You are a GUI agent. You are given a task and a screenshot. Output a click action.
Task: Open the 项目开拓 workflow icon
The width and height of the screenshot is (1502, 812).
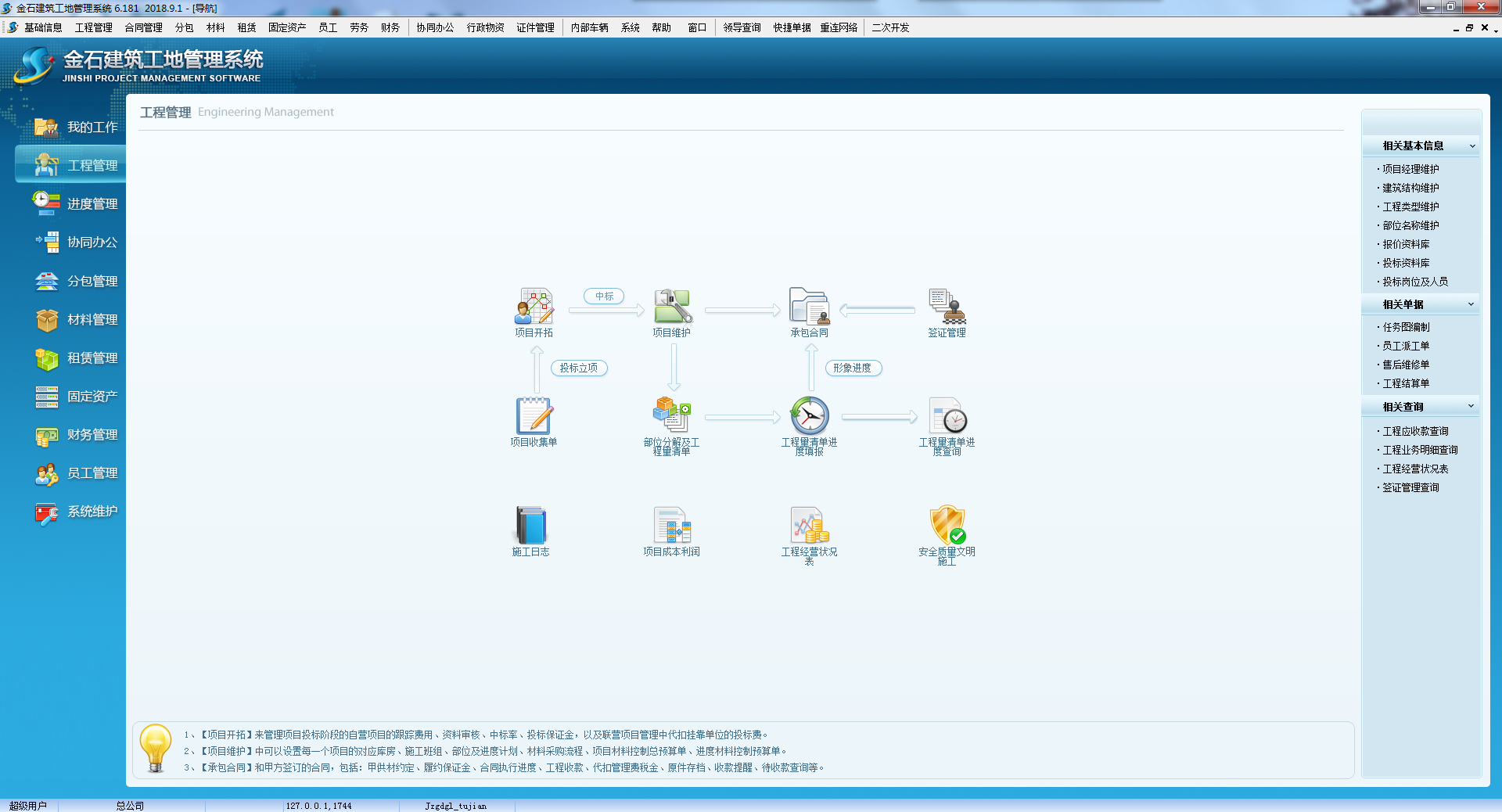point(534,306)
